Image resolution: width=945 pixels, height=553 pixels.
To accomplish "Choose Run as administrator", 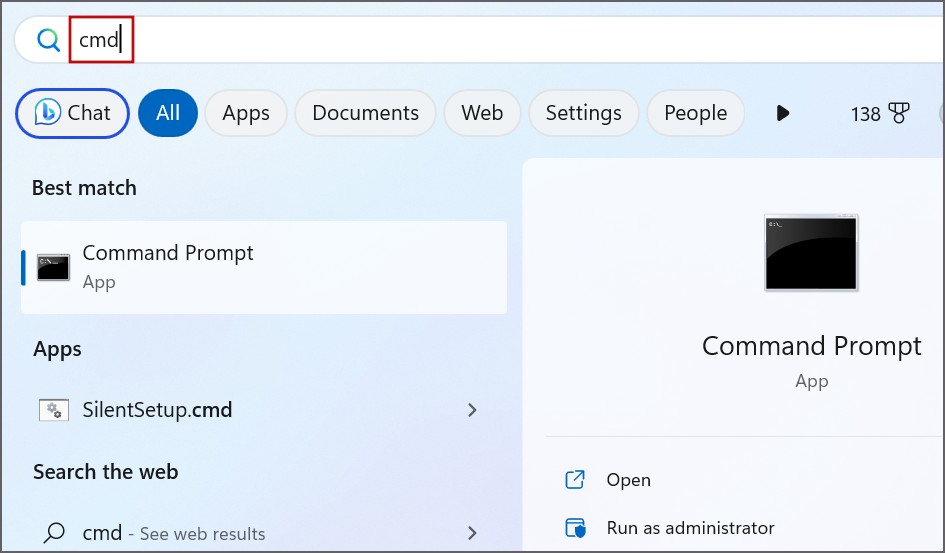I will click(690, 528).
